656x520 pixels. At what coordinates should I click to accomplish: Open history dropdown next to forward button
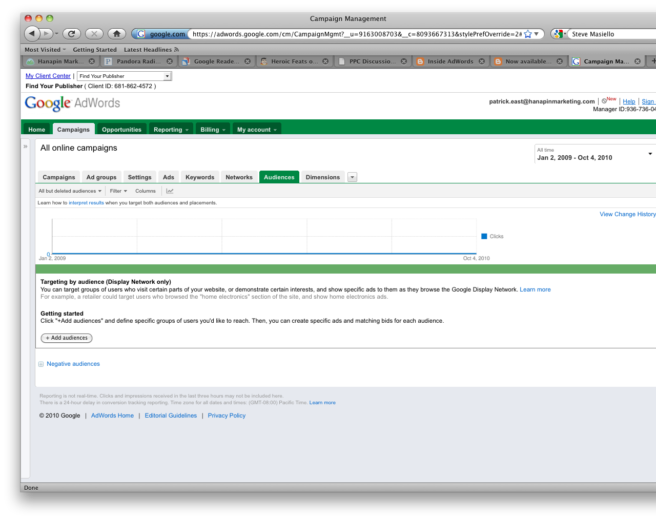point(56,34)
